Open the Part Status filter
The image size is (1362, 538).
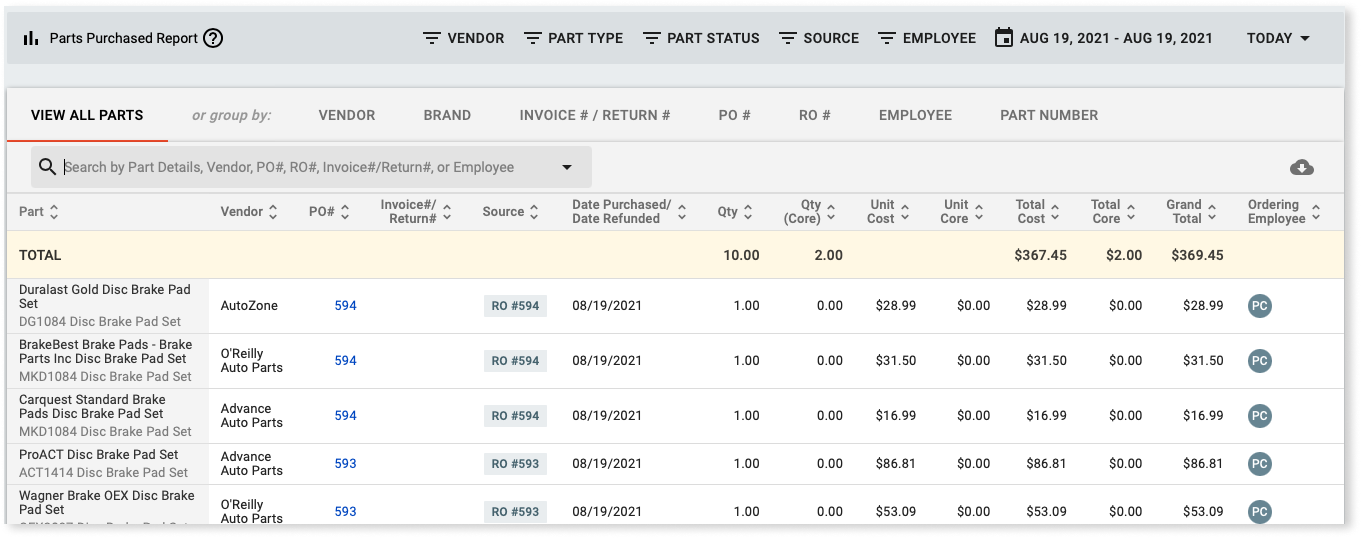(x=701, y=38)
